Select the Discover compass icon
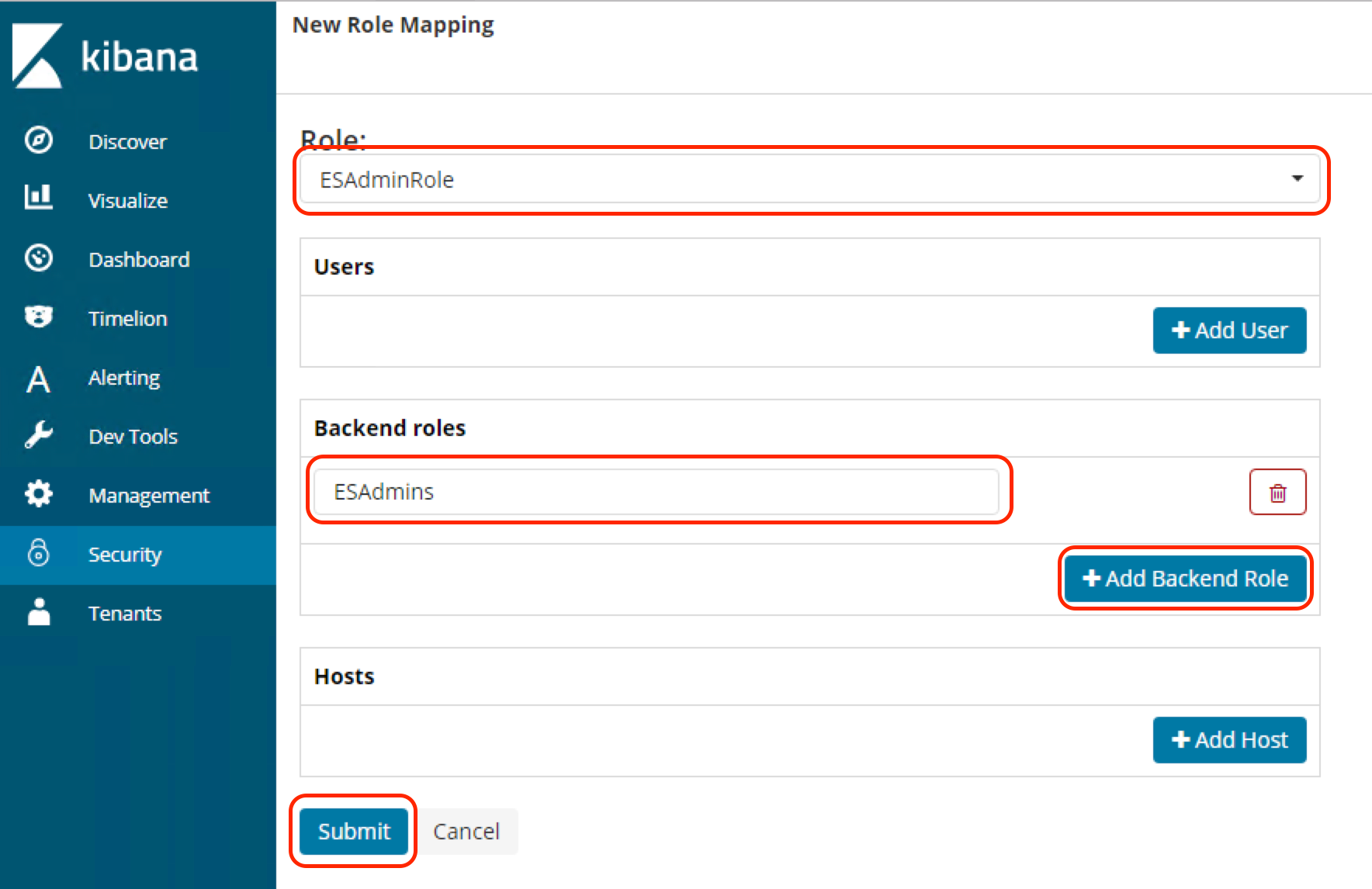This screenshot has height=889, width=1372. 38,140
